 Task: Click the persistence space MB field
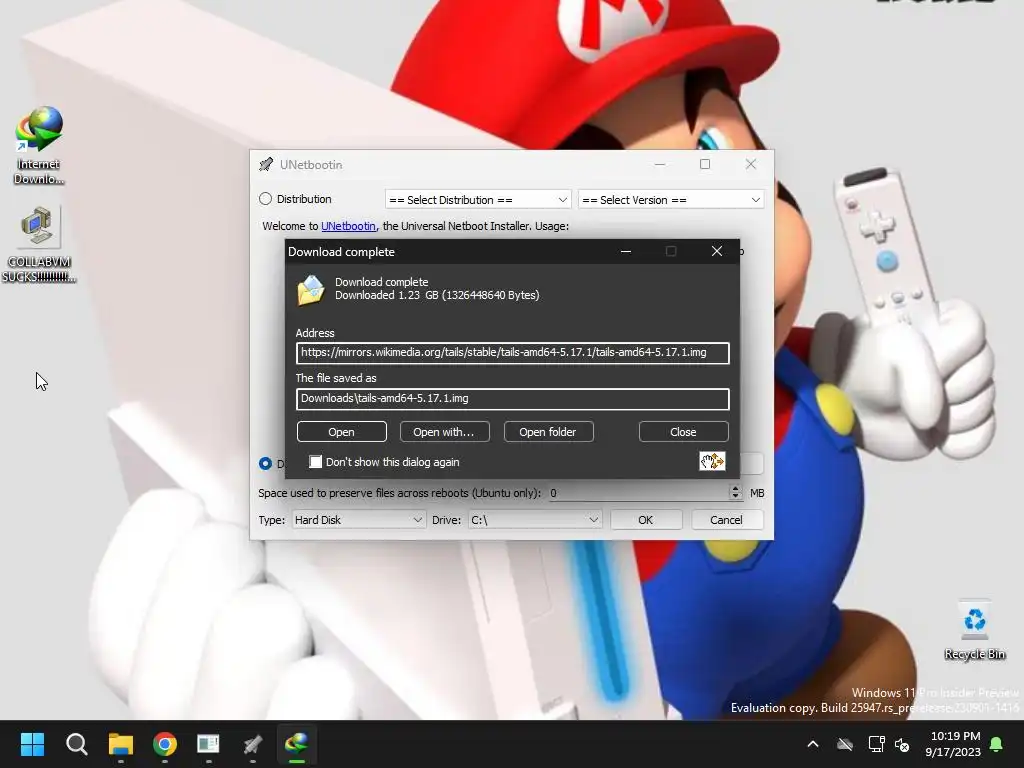(x=637, y=493)
